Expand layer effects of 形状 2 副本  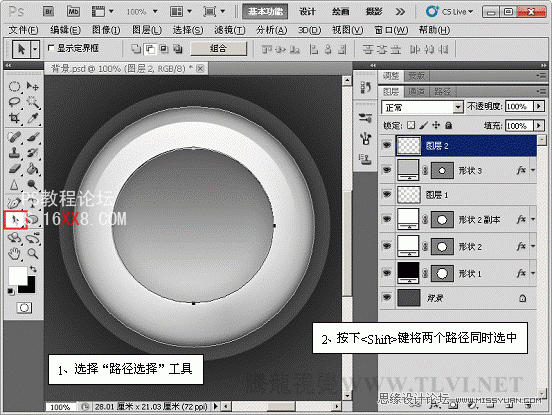tap(533, 219)
